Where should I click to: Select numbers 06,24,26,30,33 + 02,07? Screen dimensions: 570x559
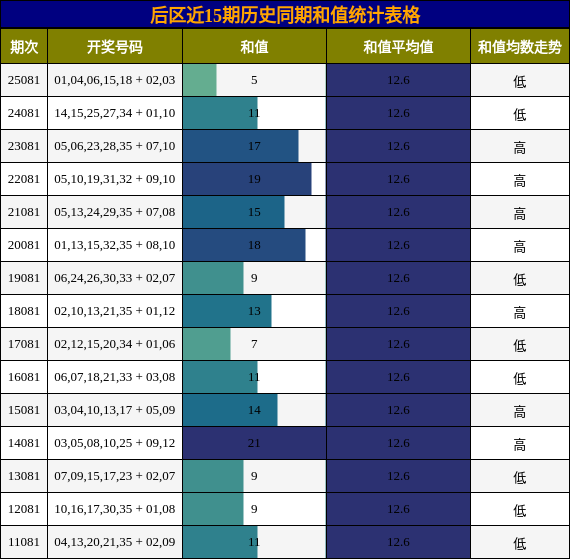[115, 278]
